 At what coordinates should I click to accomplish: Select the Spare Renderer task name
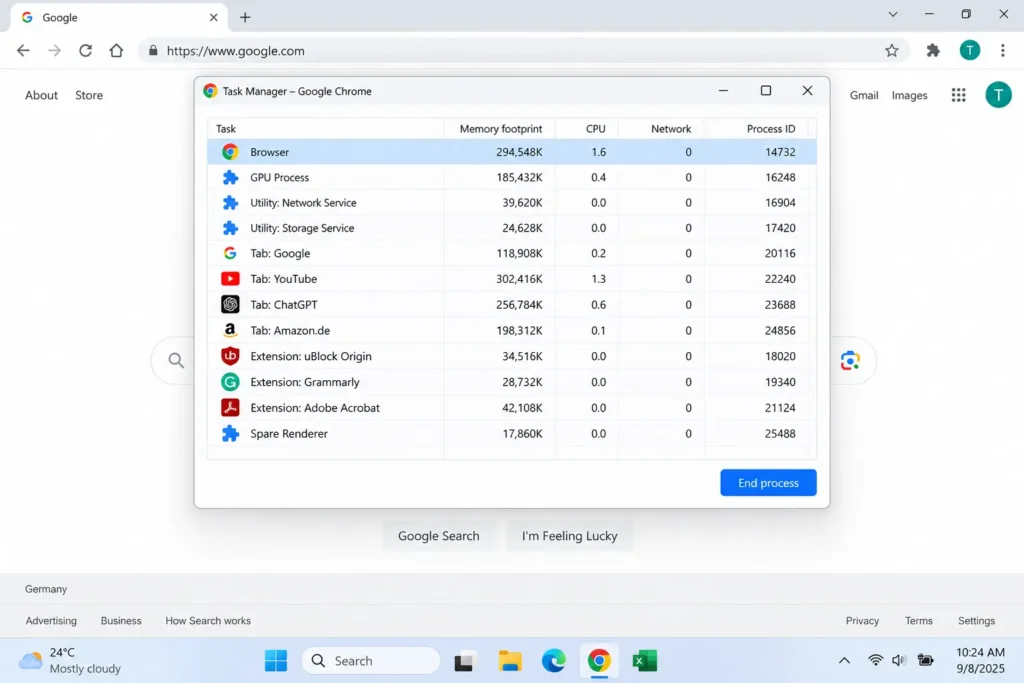pos(289,434)
